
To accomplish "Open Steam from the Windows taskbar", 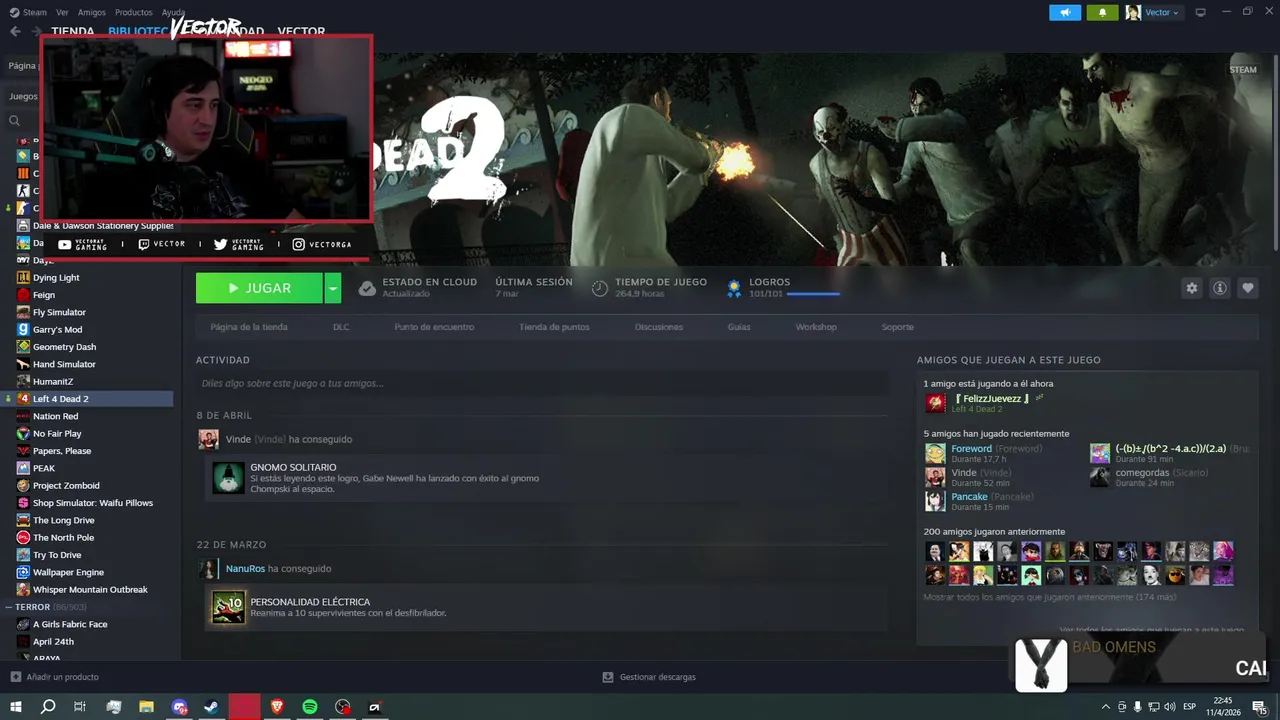I will (212, 707).
